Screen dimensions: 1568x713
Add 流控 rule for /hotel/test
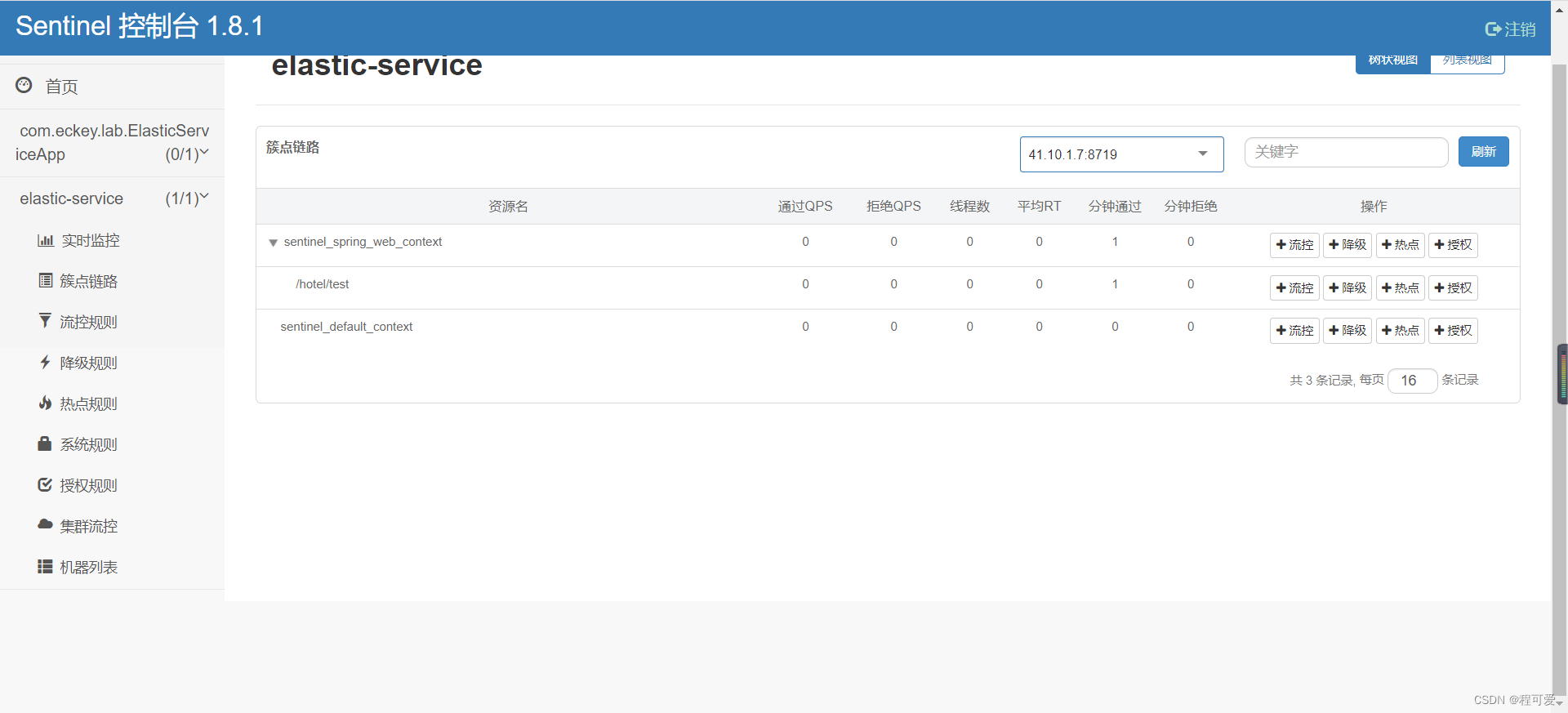[1294, 287]
